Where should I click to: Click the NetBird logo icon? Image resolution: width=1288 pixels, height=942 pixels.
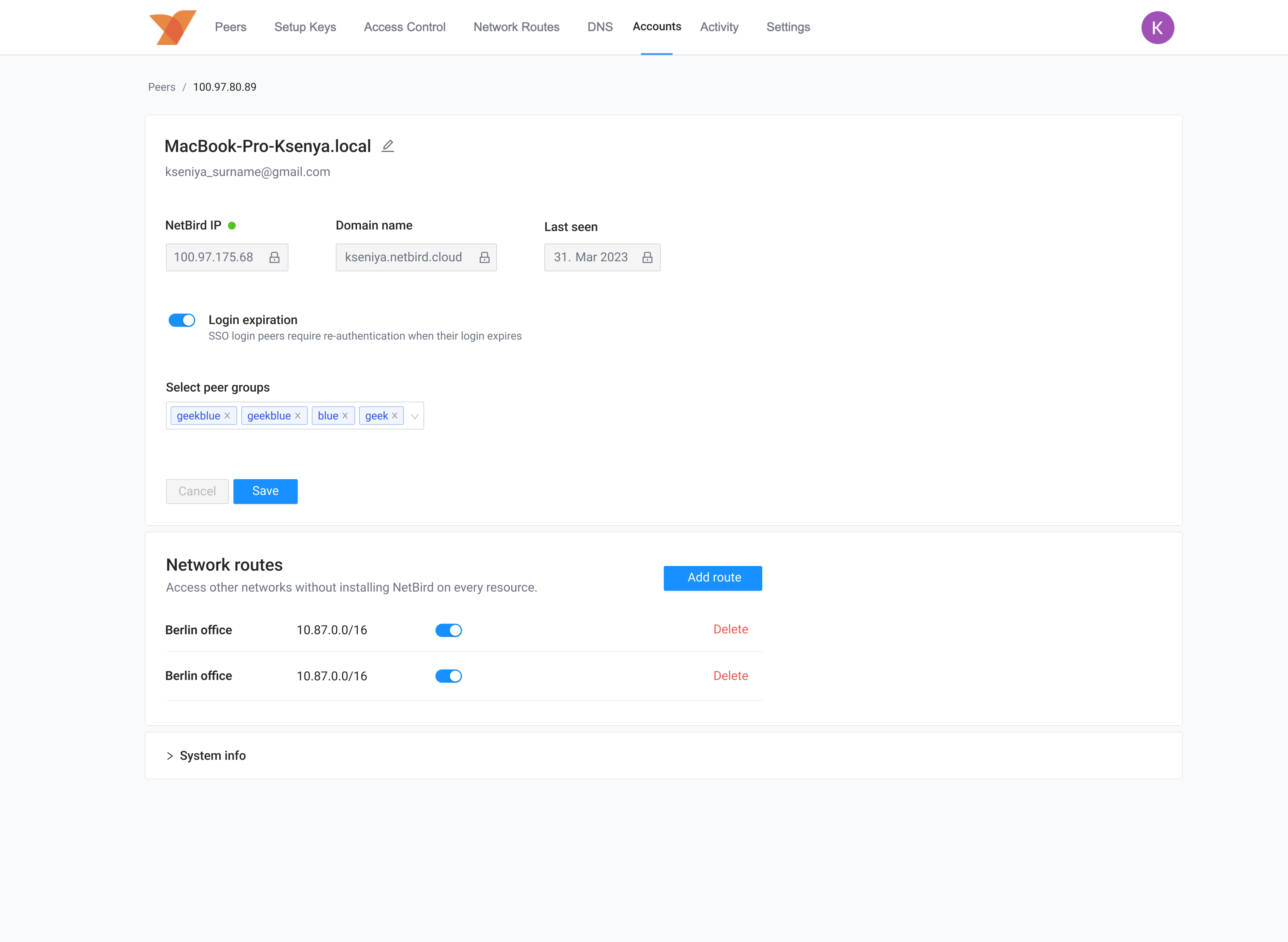pos(171,27)
